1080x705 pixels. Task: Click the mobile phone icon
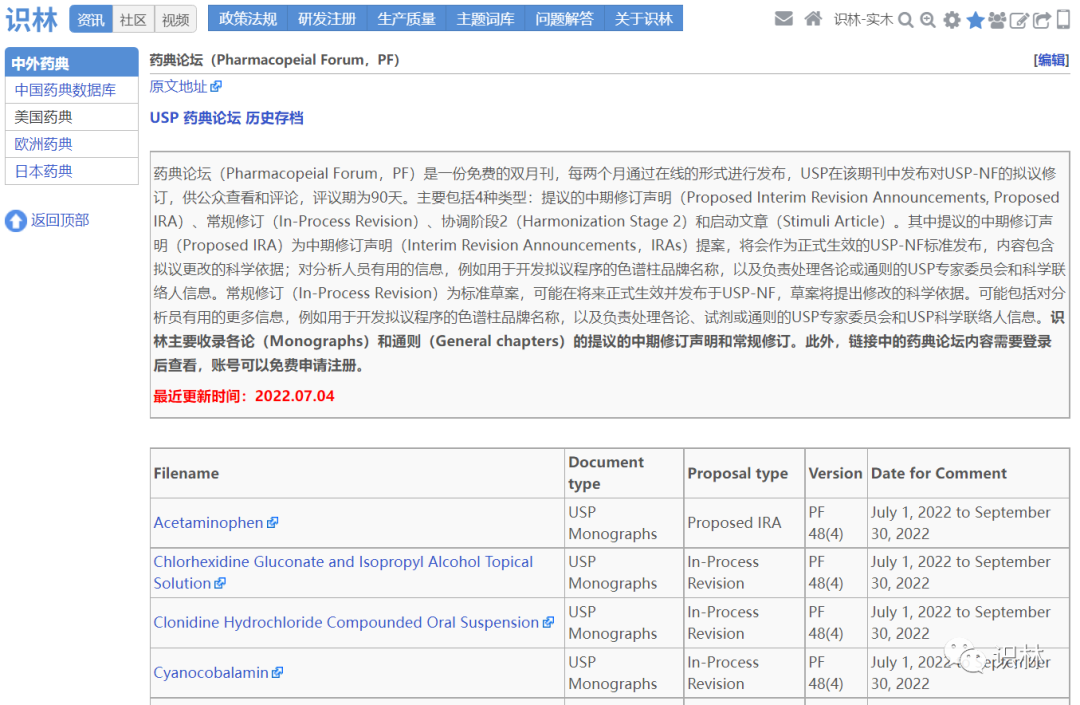[1063, 19]
